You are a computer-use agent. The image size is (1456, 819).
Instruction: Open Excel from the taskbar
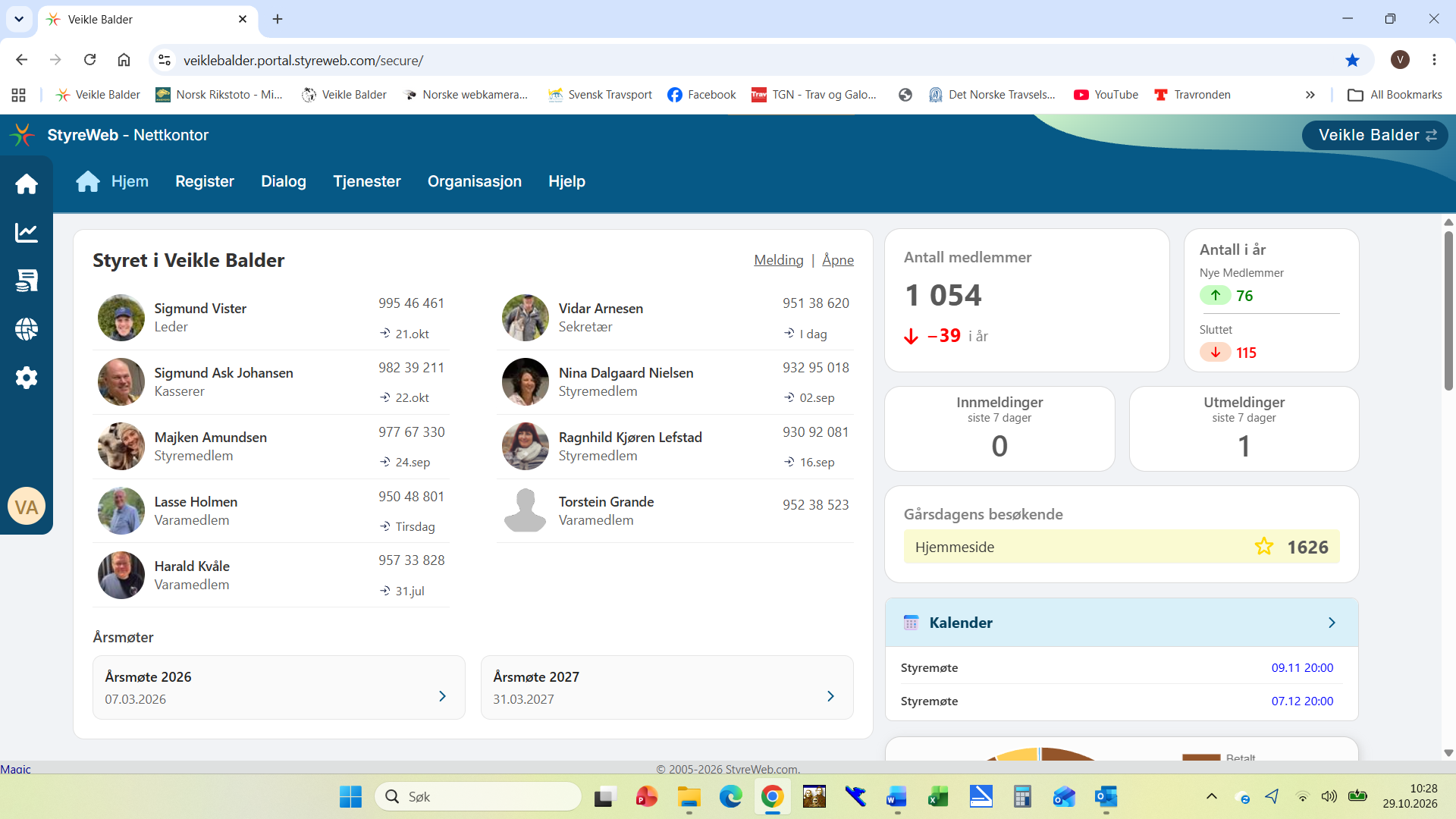tap(938, 796)
